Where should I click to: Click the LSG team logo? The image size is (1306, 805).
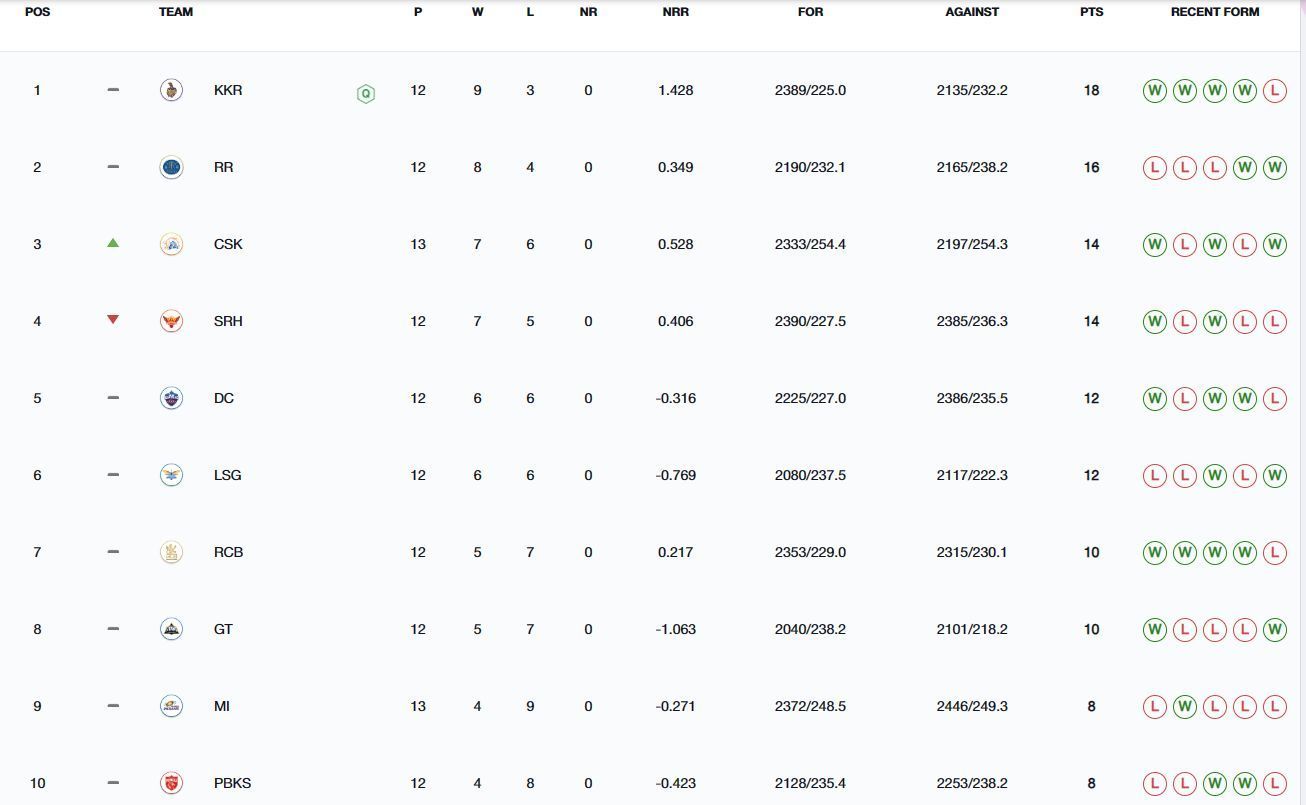tap(171, 475)
